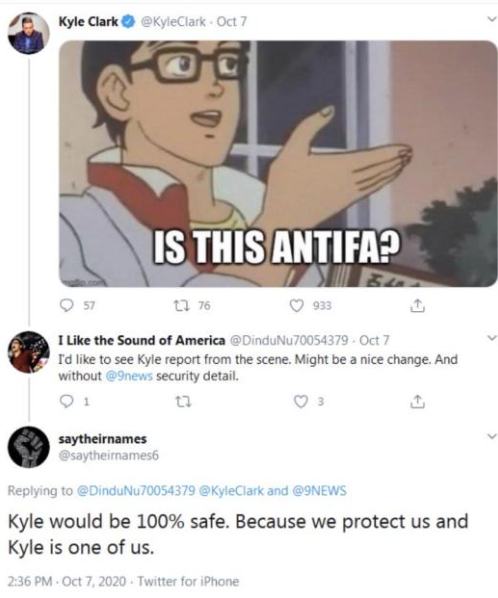The height and width of the screenshot is (598, 498).
Task: Expand options menu for Kyle Clark's tweet
Action: (x=492, y=19)
